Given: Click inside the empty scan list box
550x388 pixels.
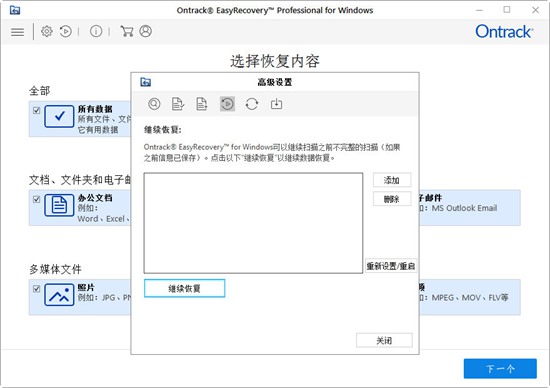Looking at the screenshot, I should click(253, 223).
